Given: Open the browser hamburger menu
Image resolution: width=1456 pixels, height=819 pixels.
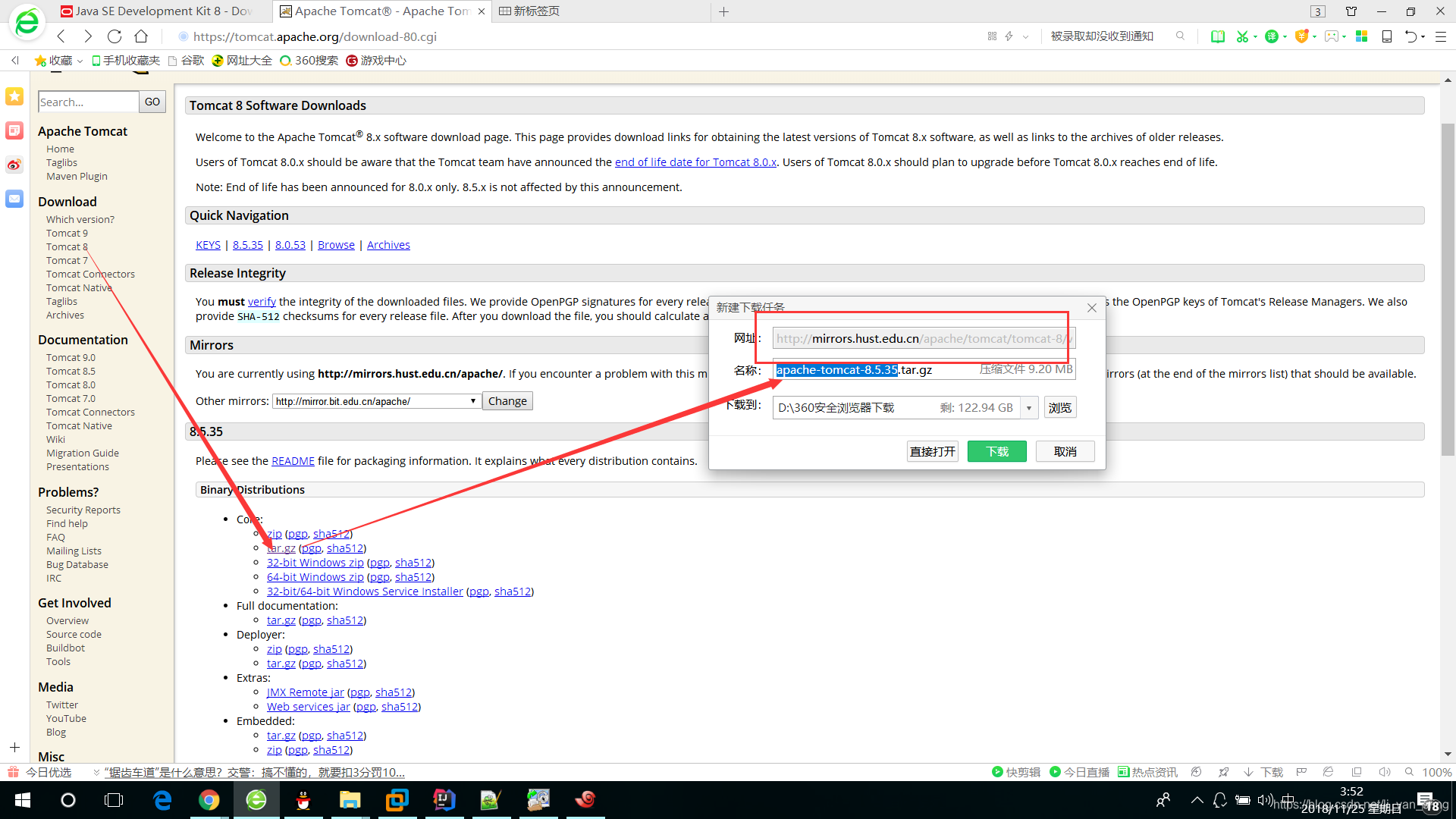Looking at the screenshot, I should (1441, 36).
